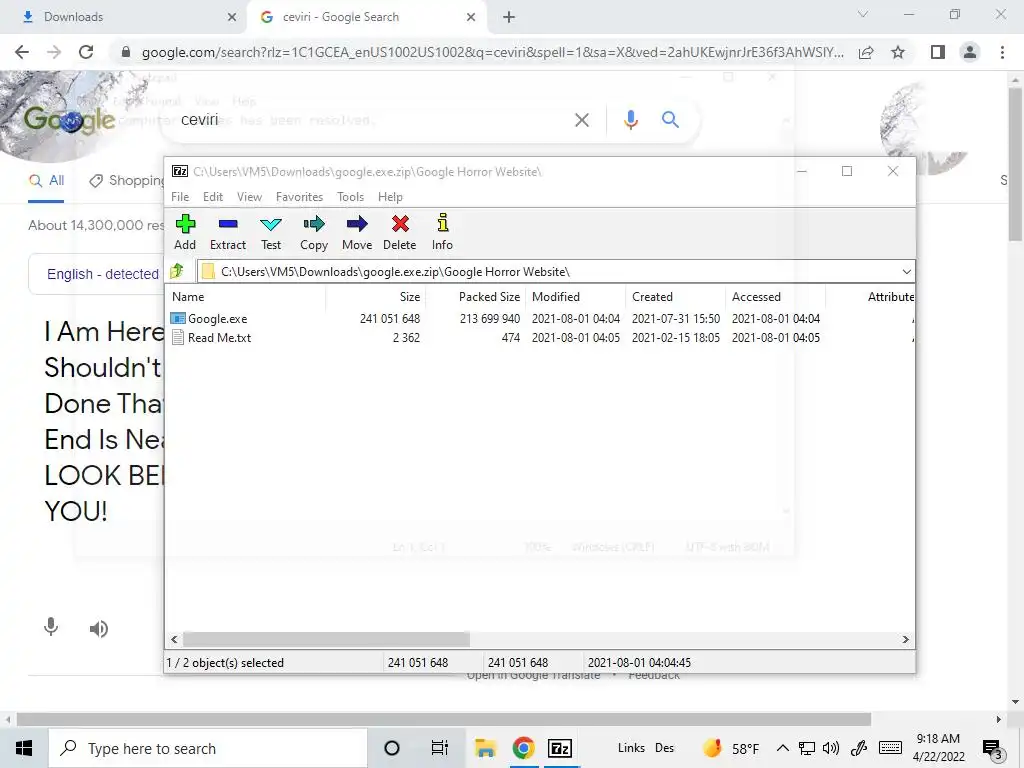Sort by Accessed column header

(x=775, y=296)
